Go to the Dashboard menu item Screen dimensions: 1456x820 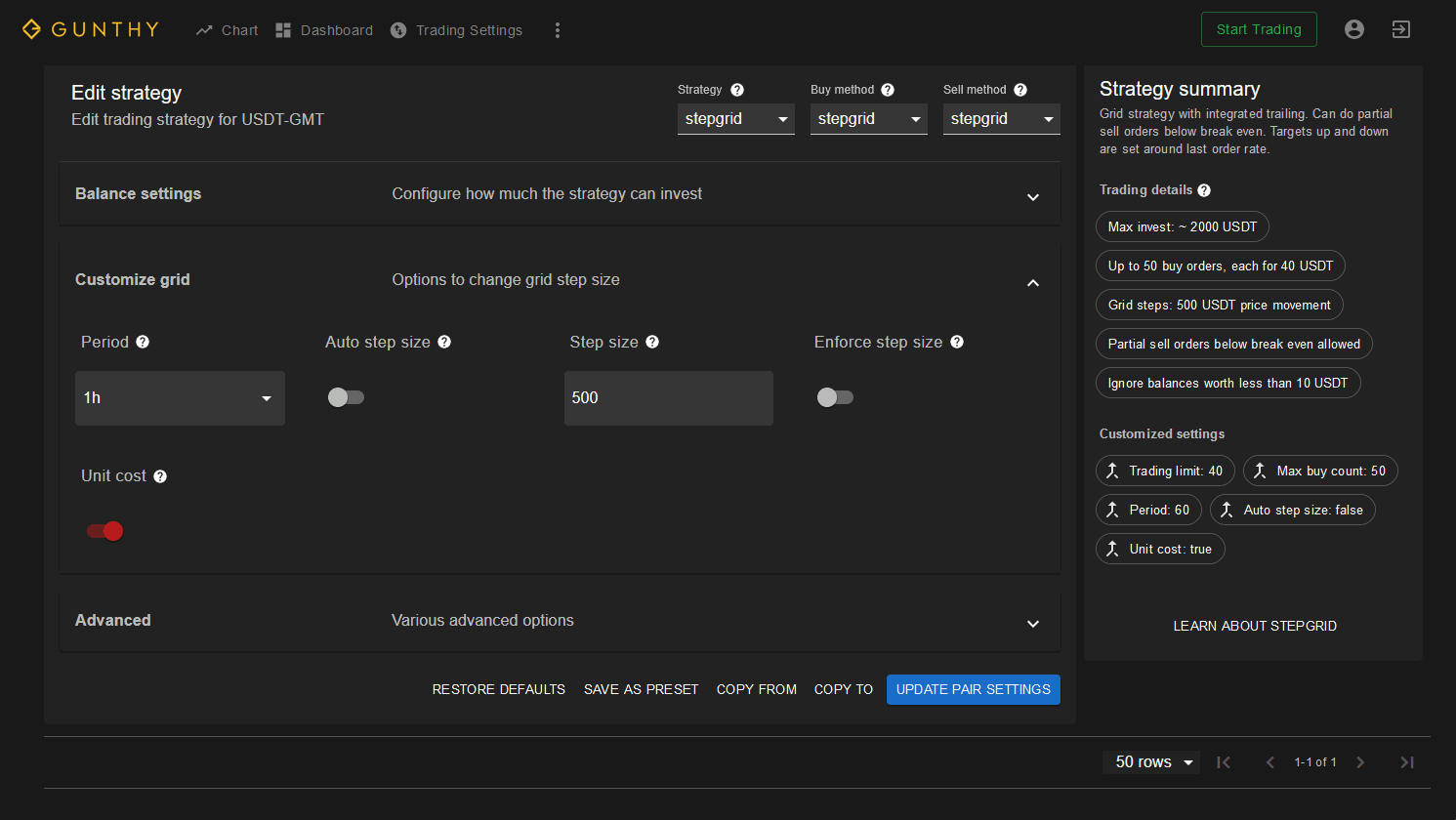(324, 30)
